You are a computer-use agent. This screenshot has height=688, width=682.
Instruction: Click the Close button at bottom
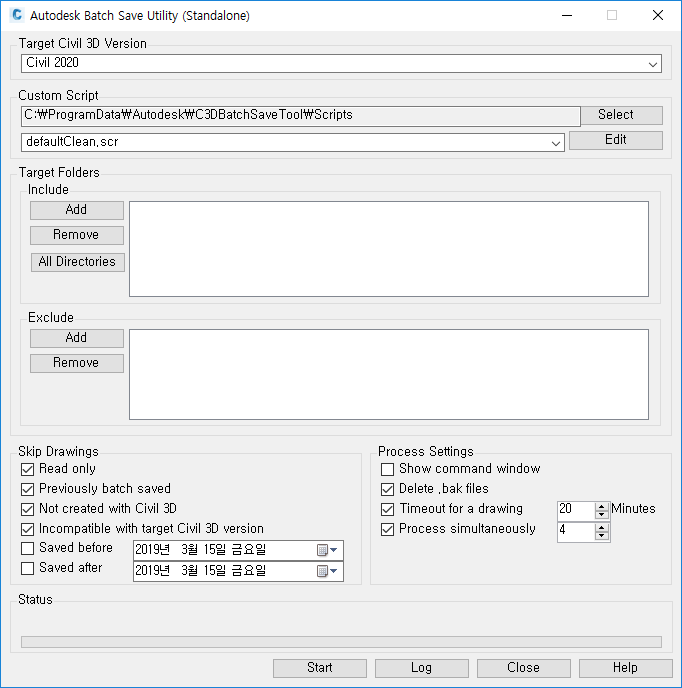point(524,668)
